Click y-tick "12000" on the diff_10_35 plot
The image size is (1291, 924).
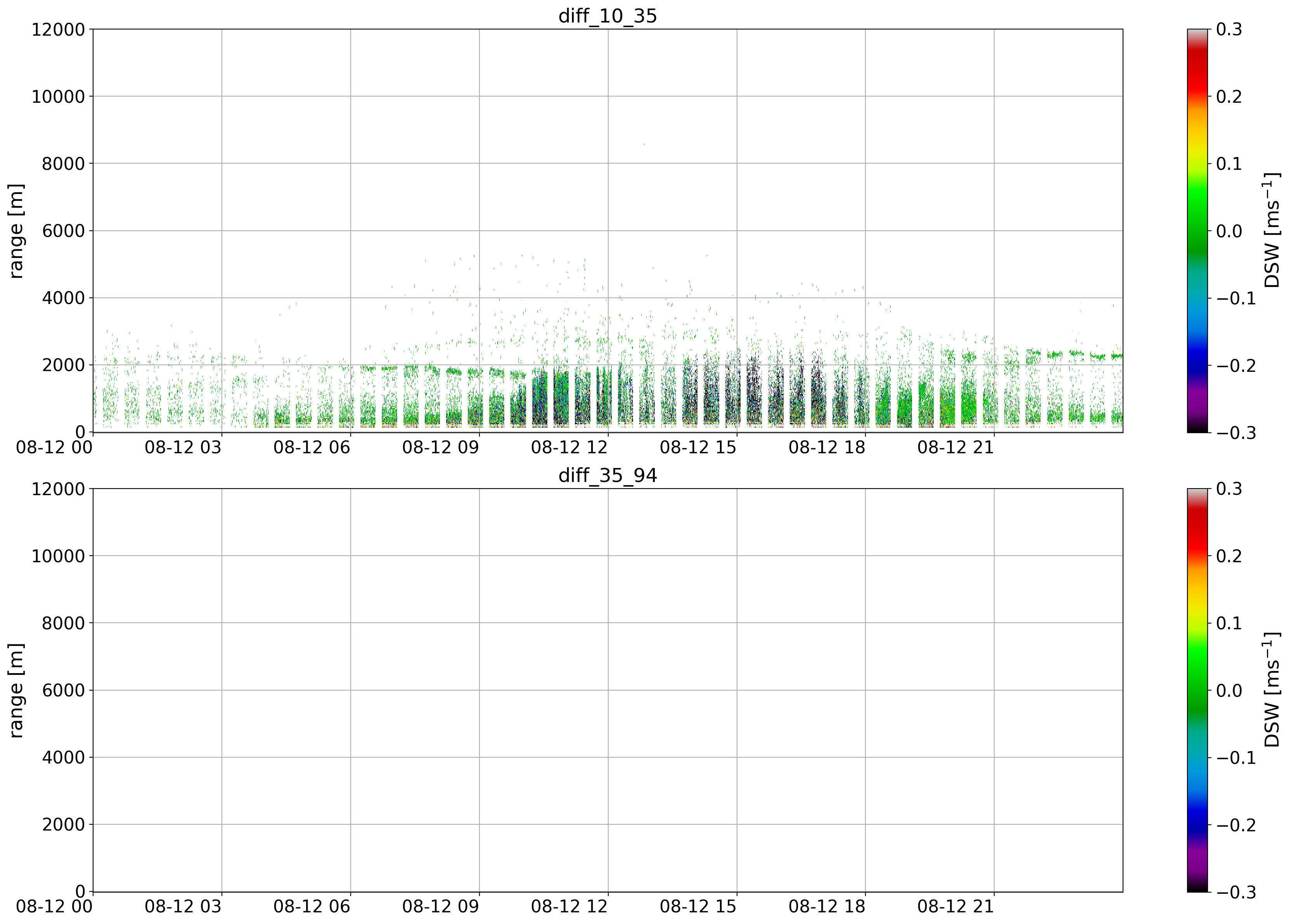[x=58, y=29]
